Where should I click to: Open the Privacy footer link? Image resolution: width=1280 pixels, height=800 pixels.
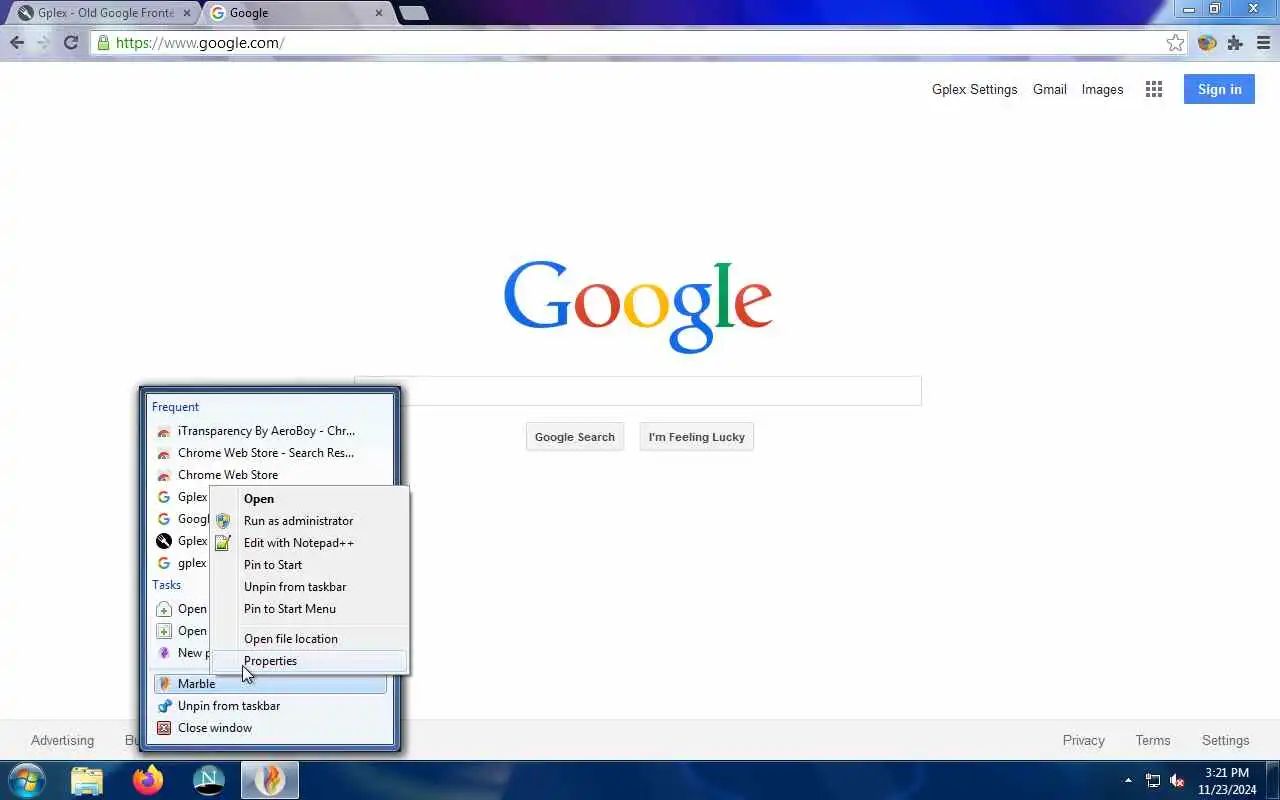tap(1084, 740)
